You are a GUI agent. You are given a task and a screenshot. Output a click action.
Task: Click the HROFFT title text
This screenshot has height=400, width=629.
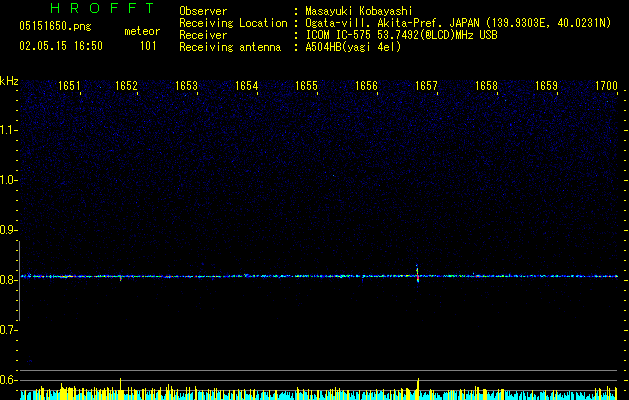point(103,8)
